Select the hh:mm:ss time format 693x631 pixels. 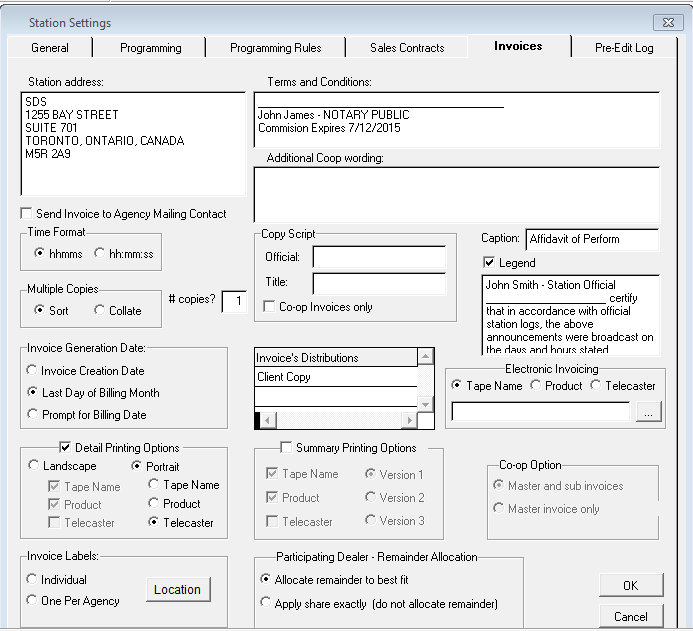100,254
